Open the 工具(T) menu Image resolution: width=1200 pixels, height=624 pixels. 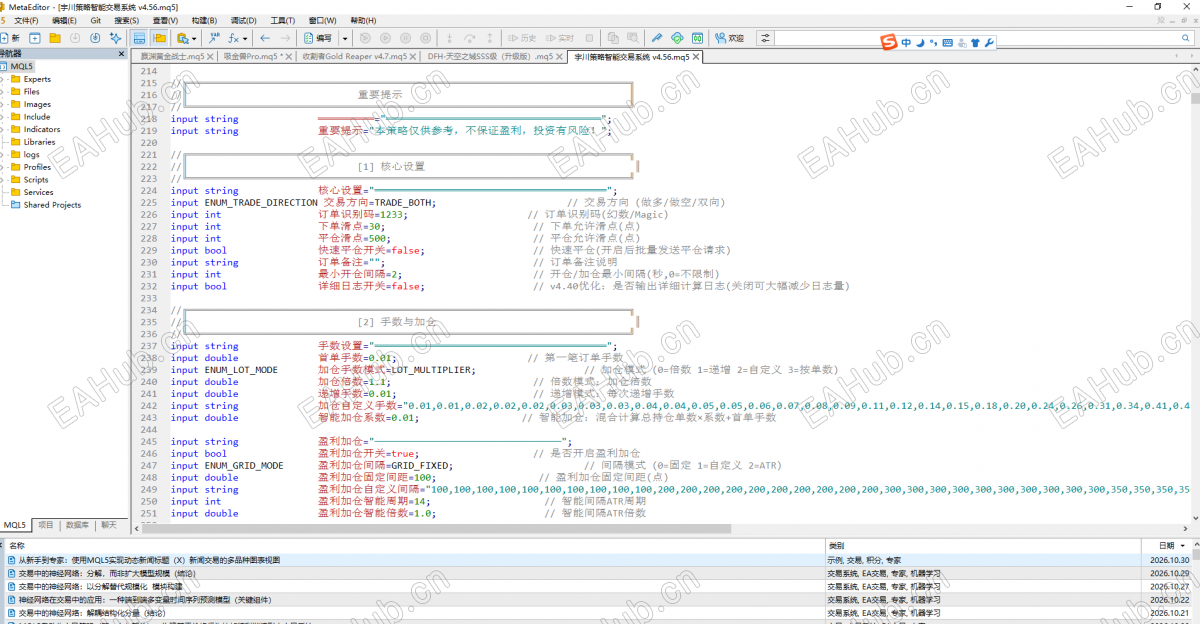coord(283,20)
